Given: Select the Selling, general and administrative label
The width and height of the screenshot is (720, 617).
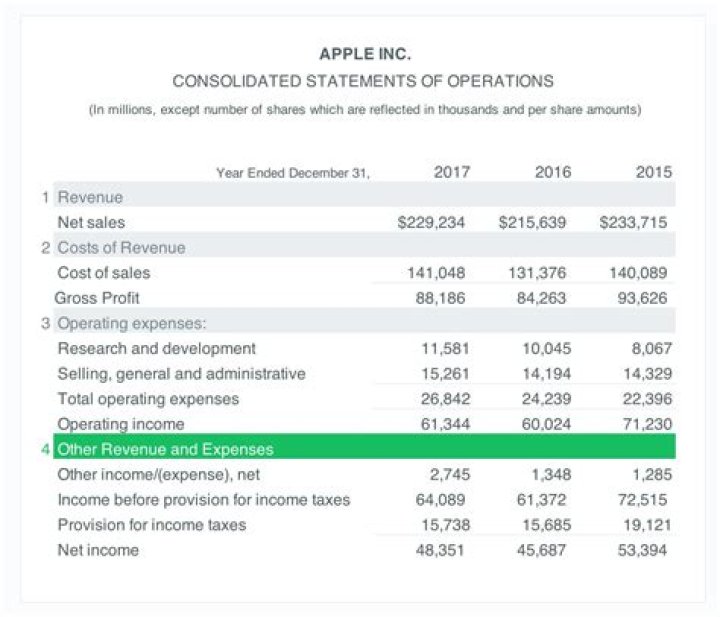Looking at the screenshot, I should (181, 374).
